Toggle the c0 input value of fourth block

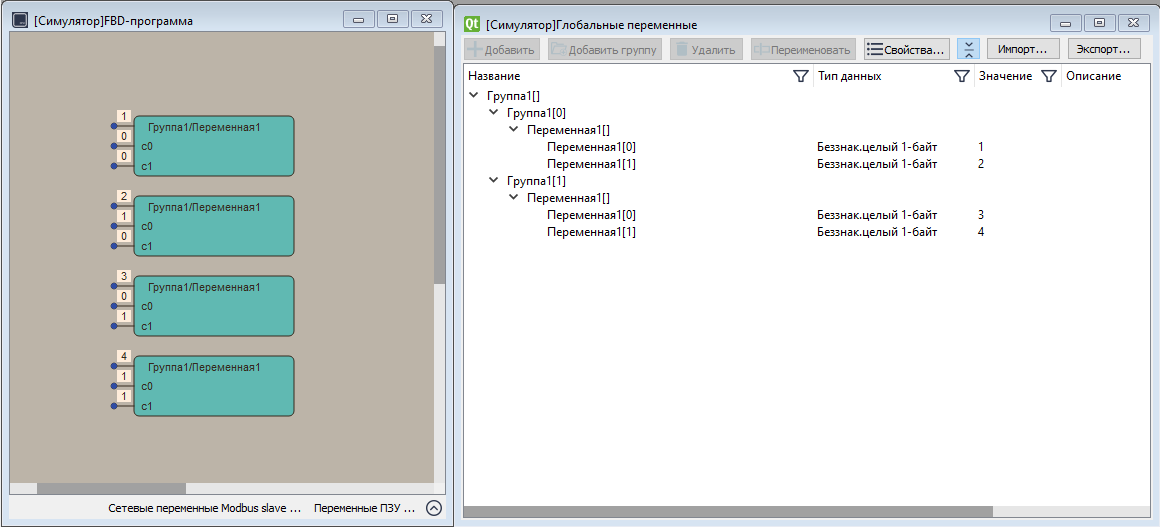(x=124, y=376)
